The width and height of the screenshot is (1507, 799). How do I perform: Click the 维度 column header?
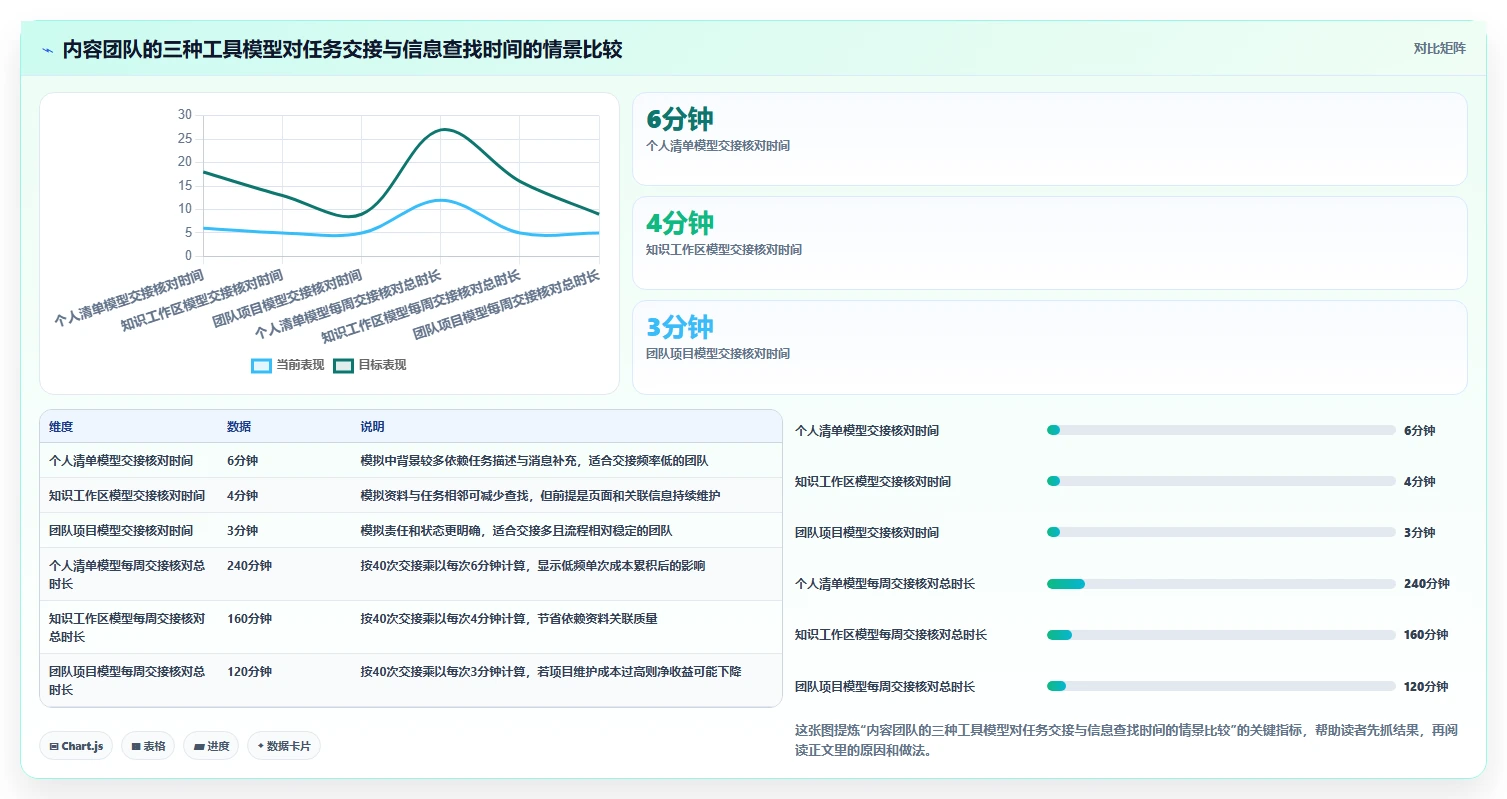(x=61, y=427)
